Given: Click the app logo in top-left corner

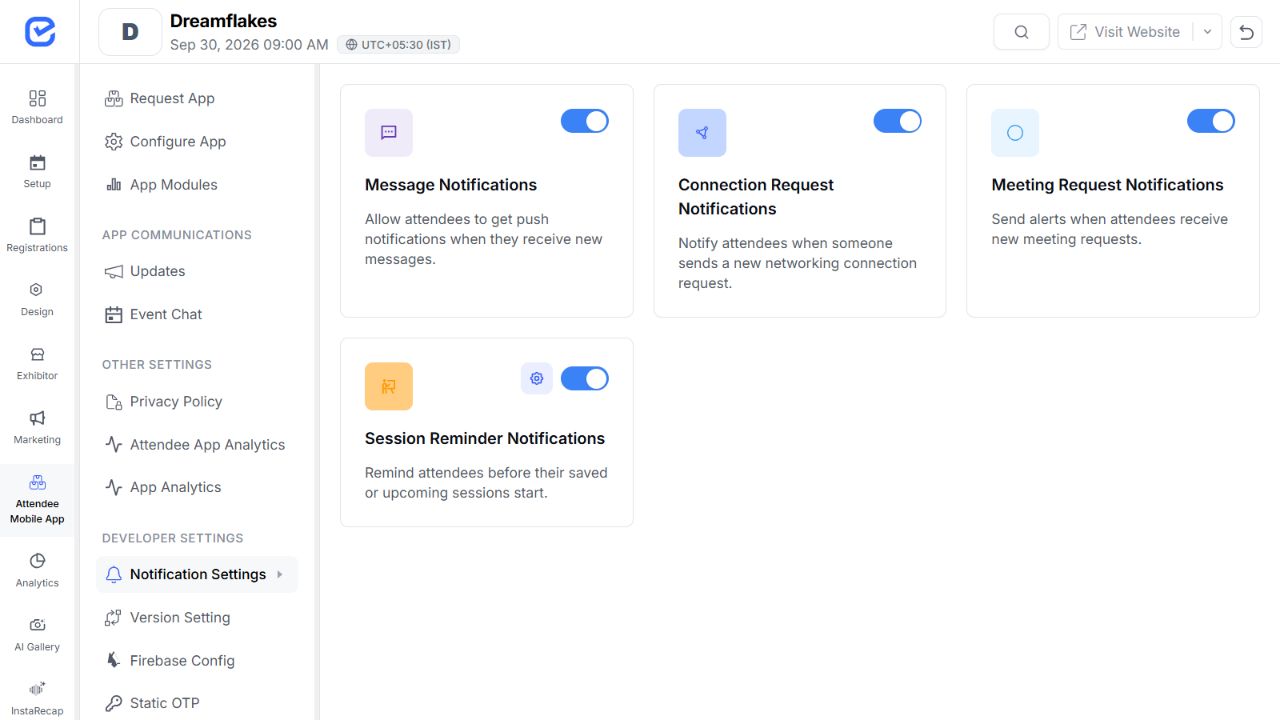Looking at the screenshot, I should (x=40, y=32).
